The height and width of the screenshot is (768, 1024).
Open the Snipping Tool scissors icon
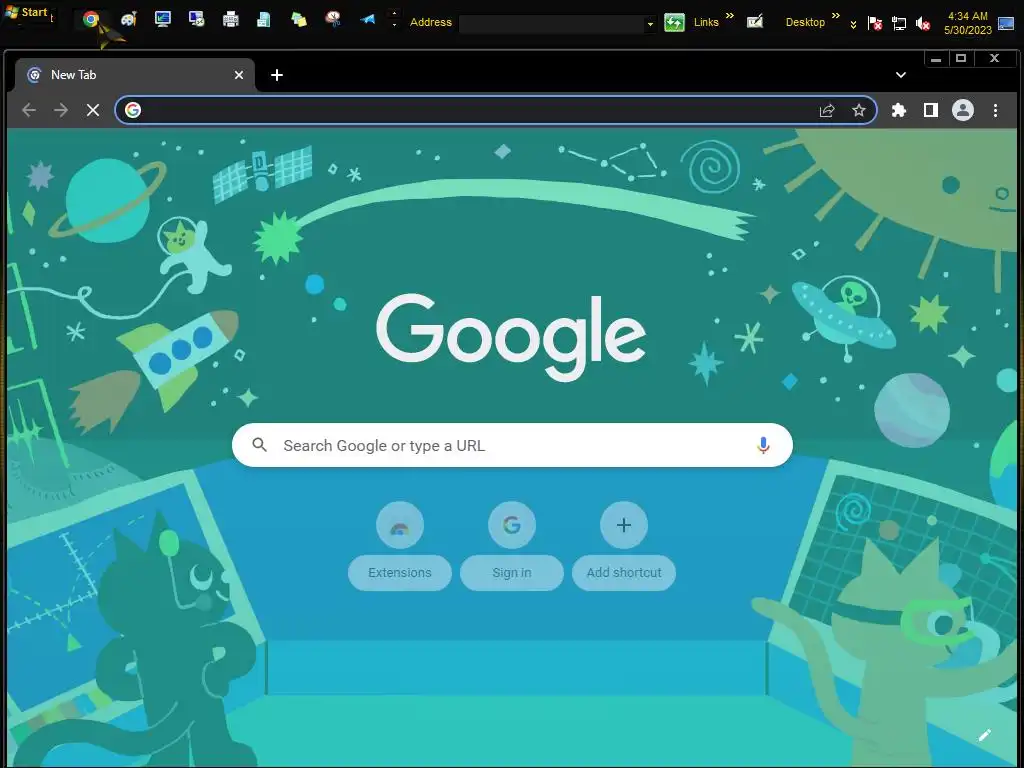click(x=333, y=19)
